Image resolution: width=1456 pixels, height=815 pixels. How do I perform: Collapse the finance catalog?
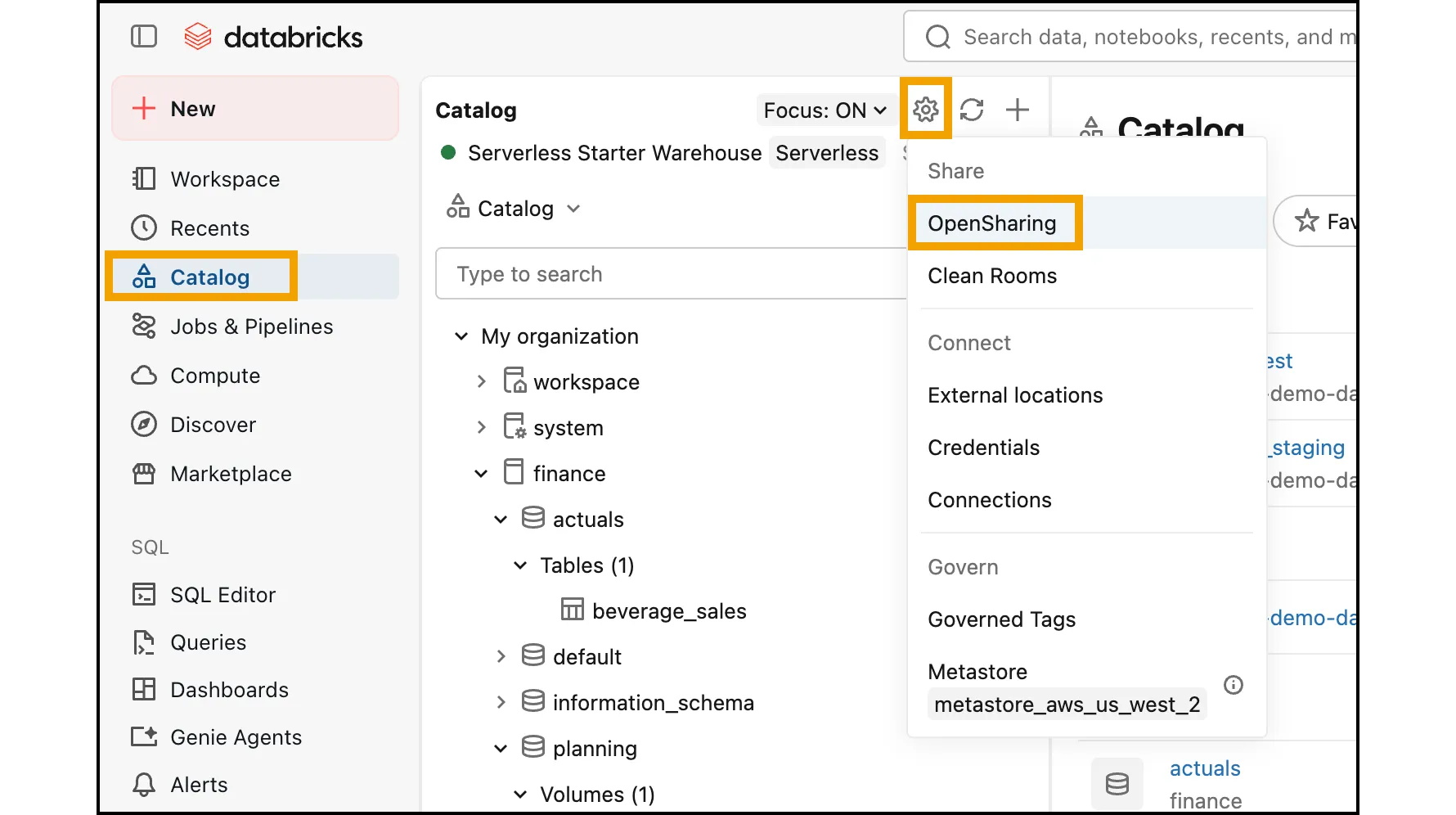[481, 474]
